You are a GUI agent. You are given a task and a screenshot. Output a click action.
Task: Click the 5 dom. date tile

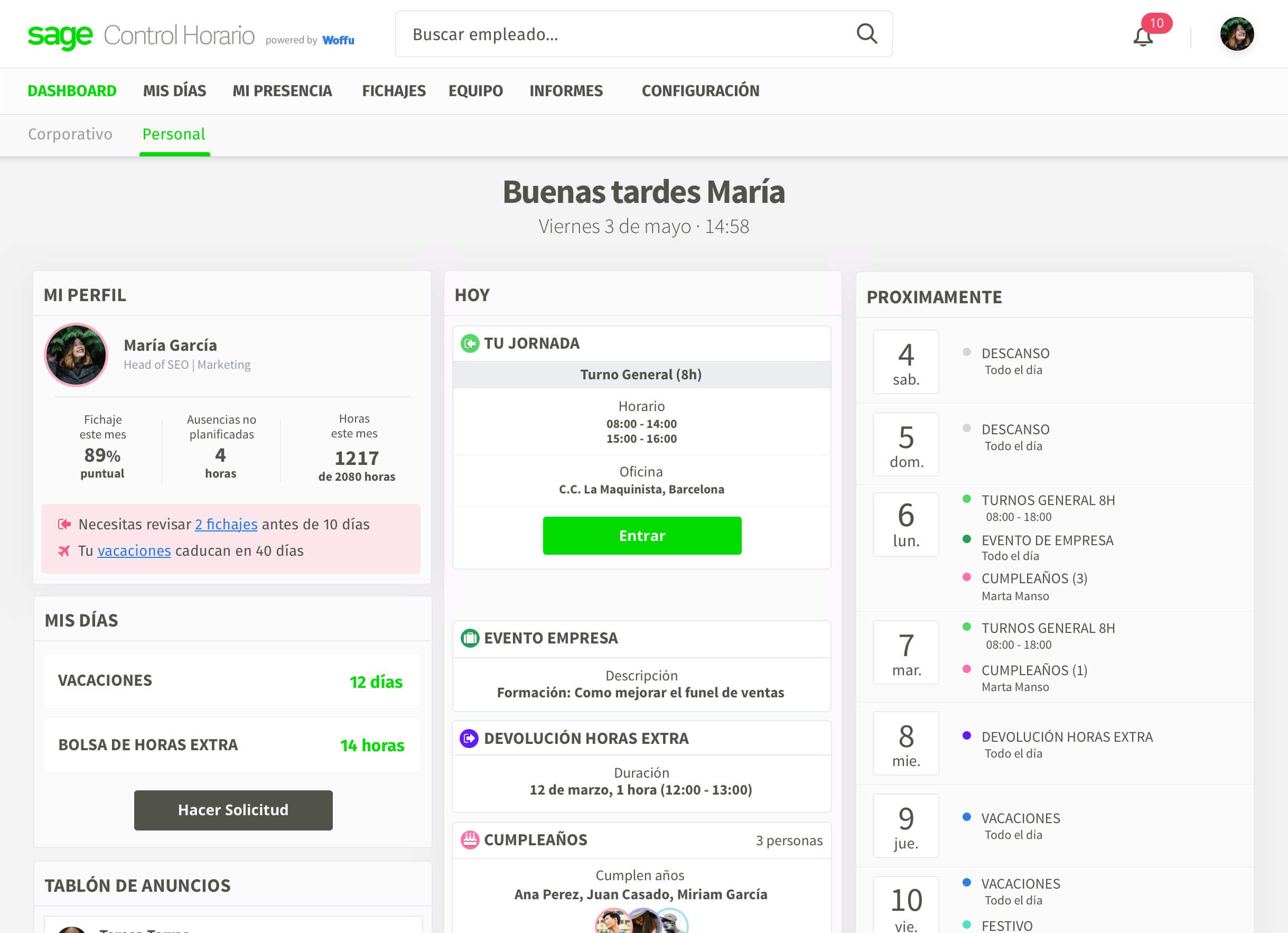(906, 444)
